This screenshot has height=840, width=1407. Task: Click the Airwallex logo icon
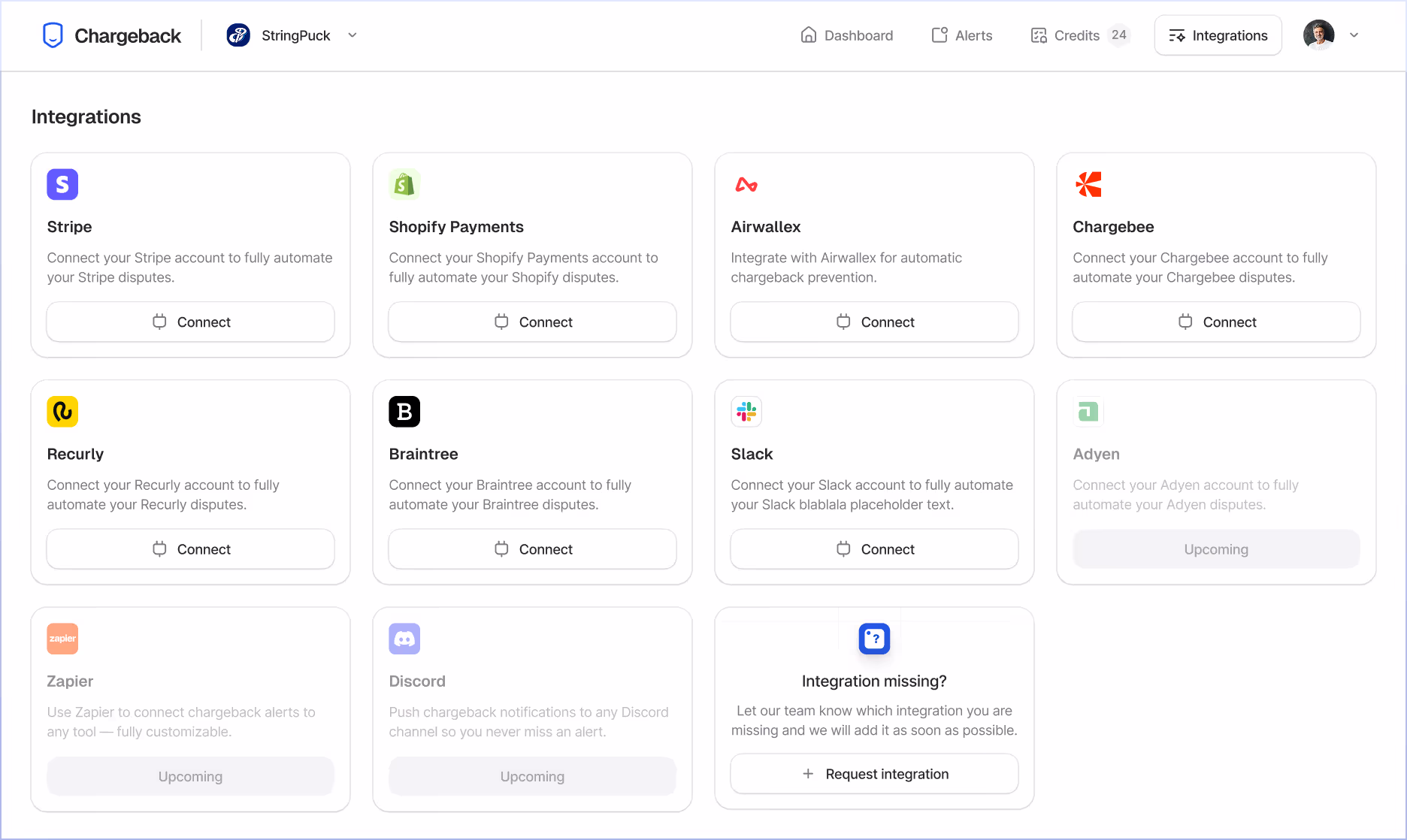pos(746,184)
